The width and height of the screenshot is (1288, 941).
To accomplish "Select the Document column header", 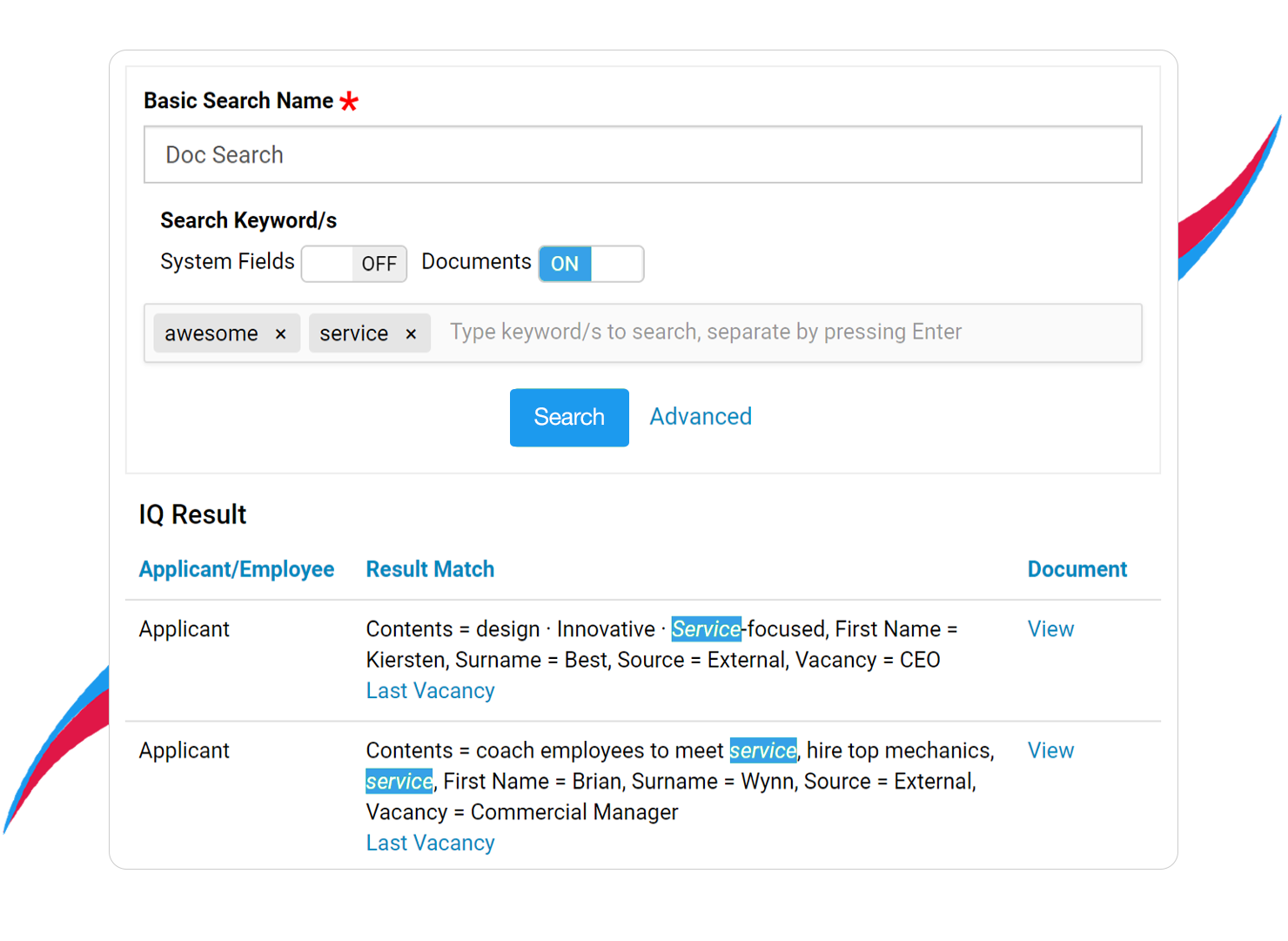I will (x=1077, y=569).
